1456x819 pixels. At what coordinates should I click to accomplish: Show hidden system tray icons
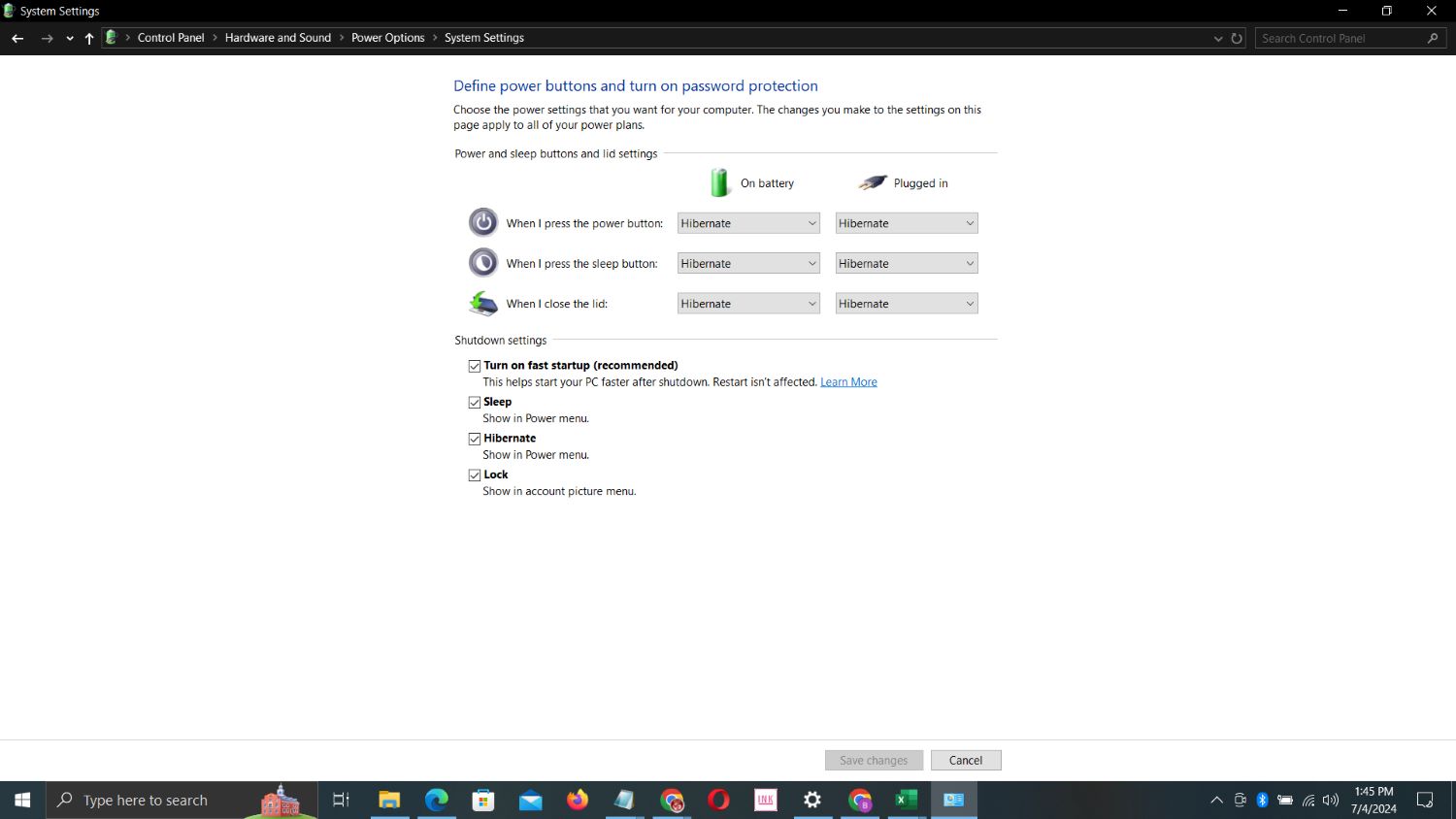1216,800
